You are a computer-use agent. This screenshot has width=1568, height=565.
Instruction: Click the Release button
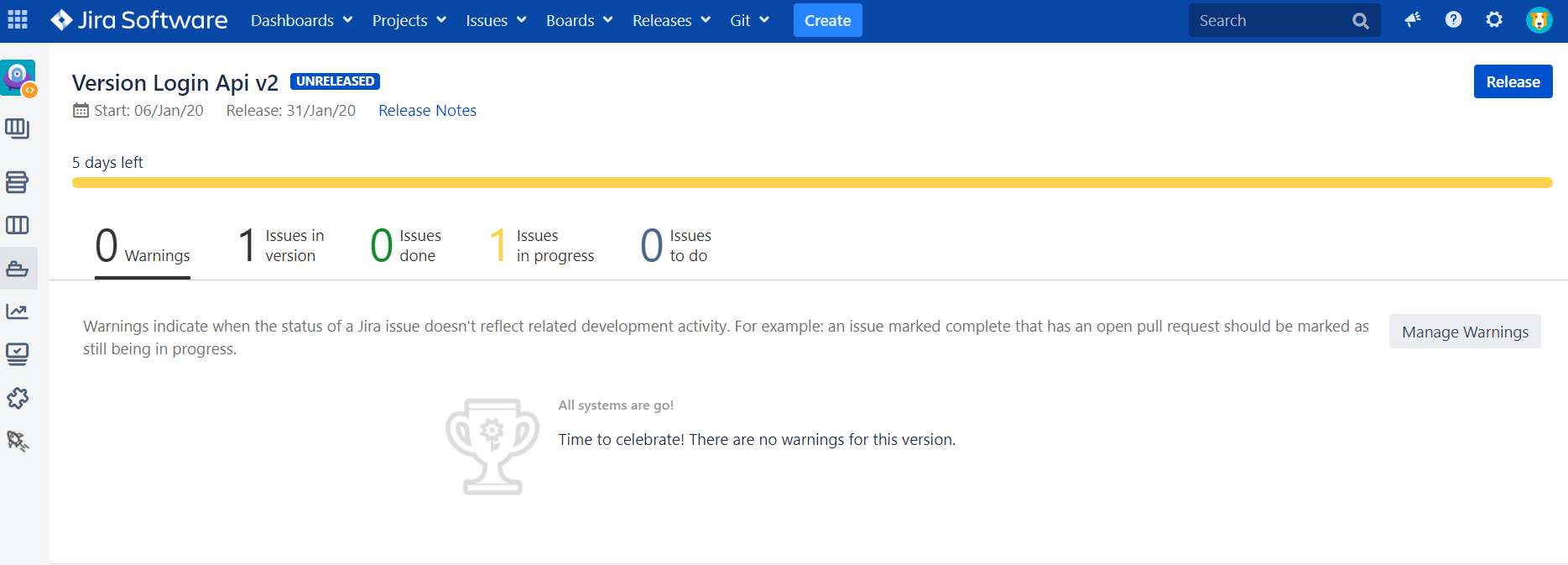1513,81
